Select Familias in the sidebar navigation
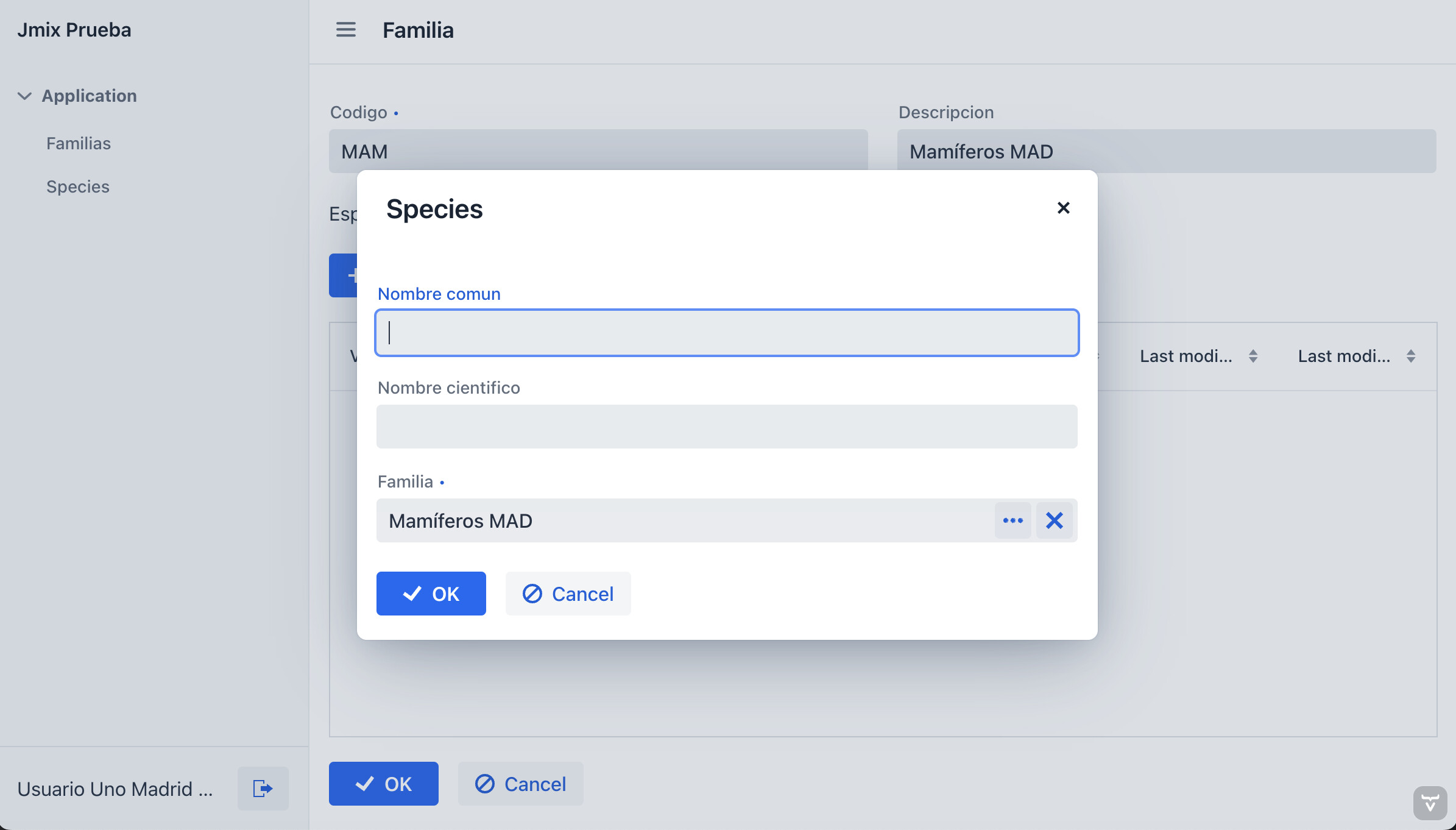Viewport: 1456px width, 830px height. [79, 142]
